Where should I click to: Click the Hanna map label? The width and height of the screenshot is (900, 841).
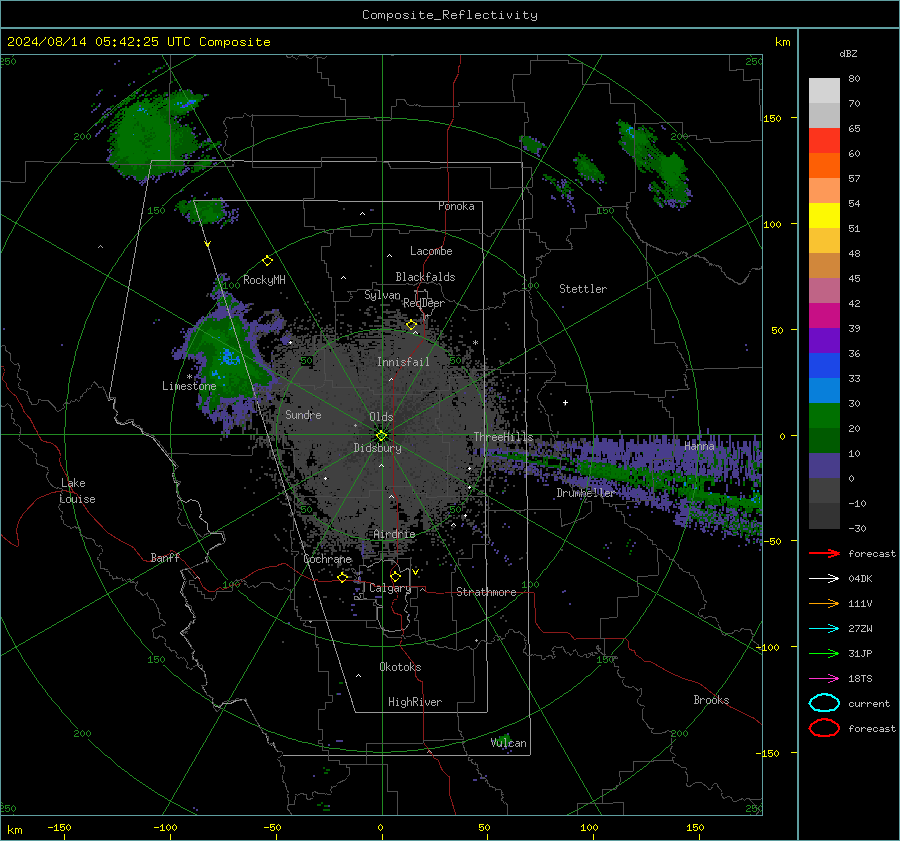click(x=699, y=445)
